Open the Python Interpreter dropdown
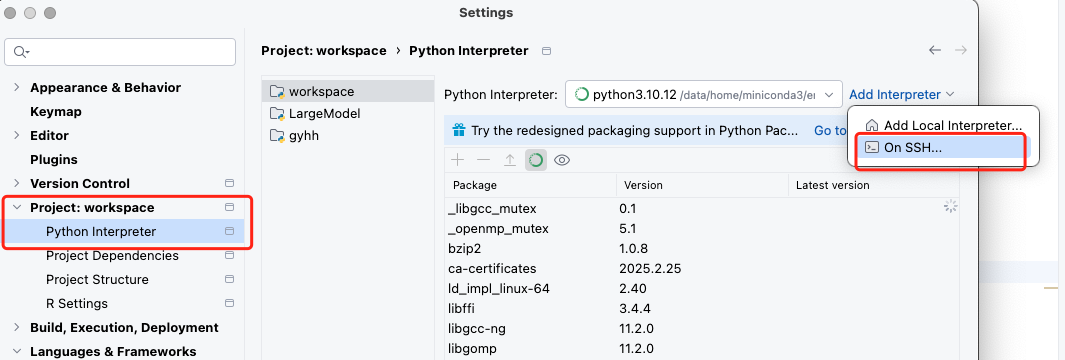 pos(704,94)
